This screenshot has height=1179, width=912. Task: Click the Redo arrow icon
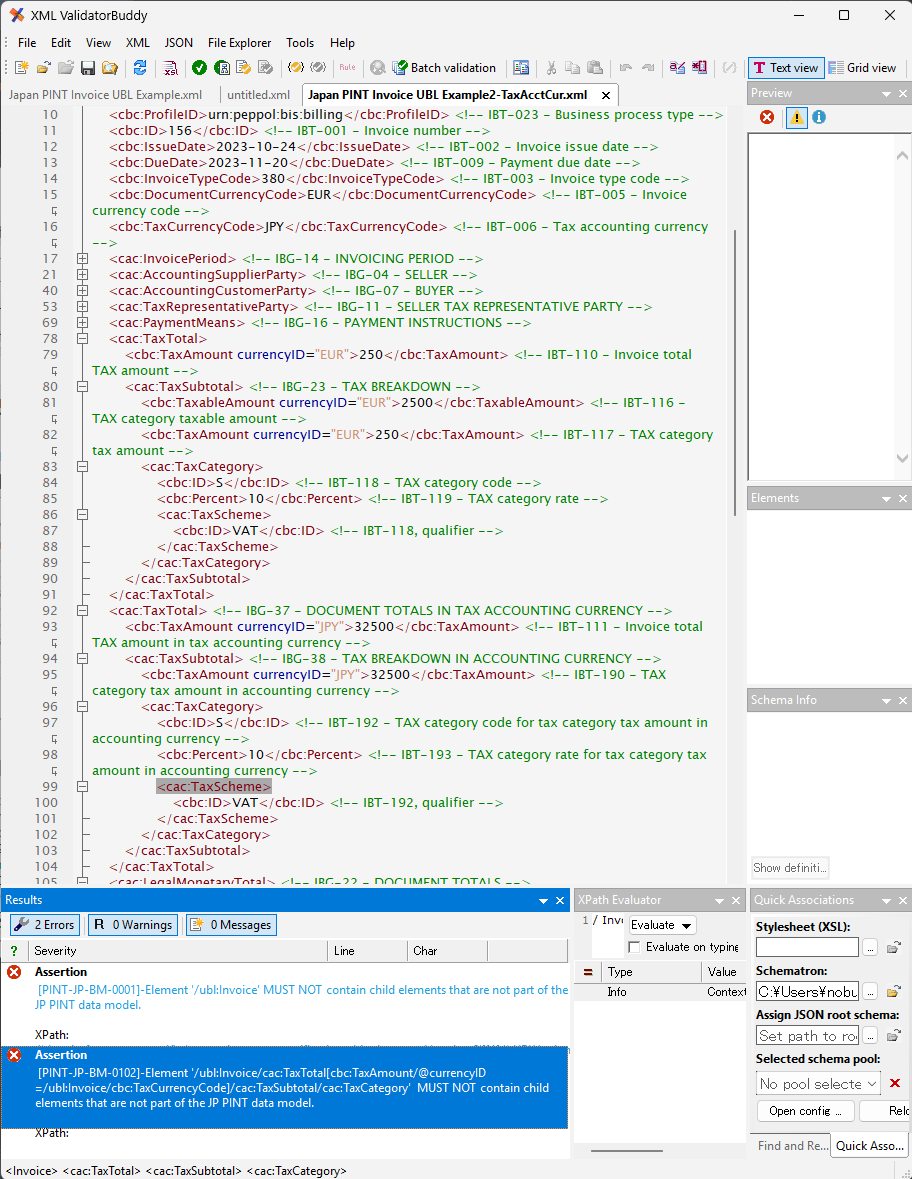[x=648, y=68]
